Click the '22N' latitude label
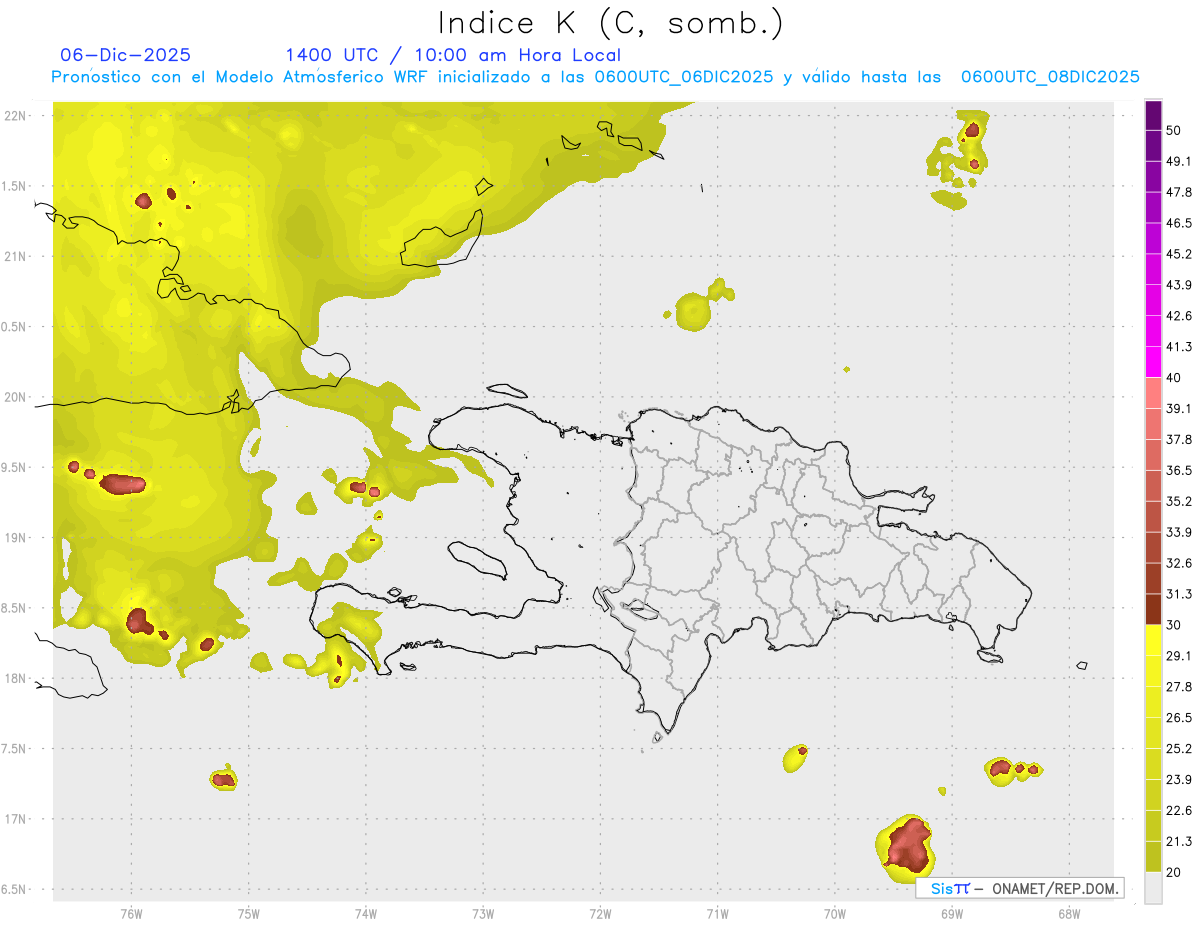 point(16,116)
